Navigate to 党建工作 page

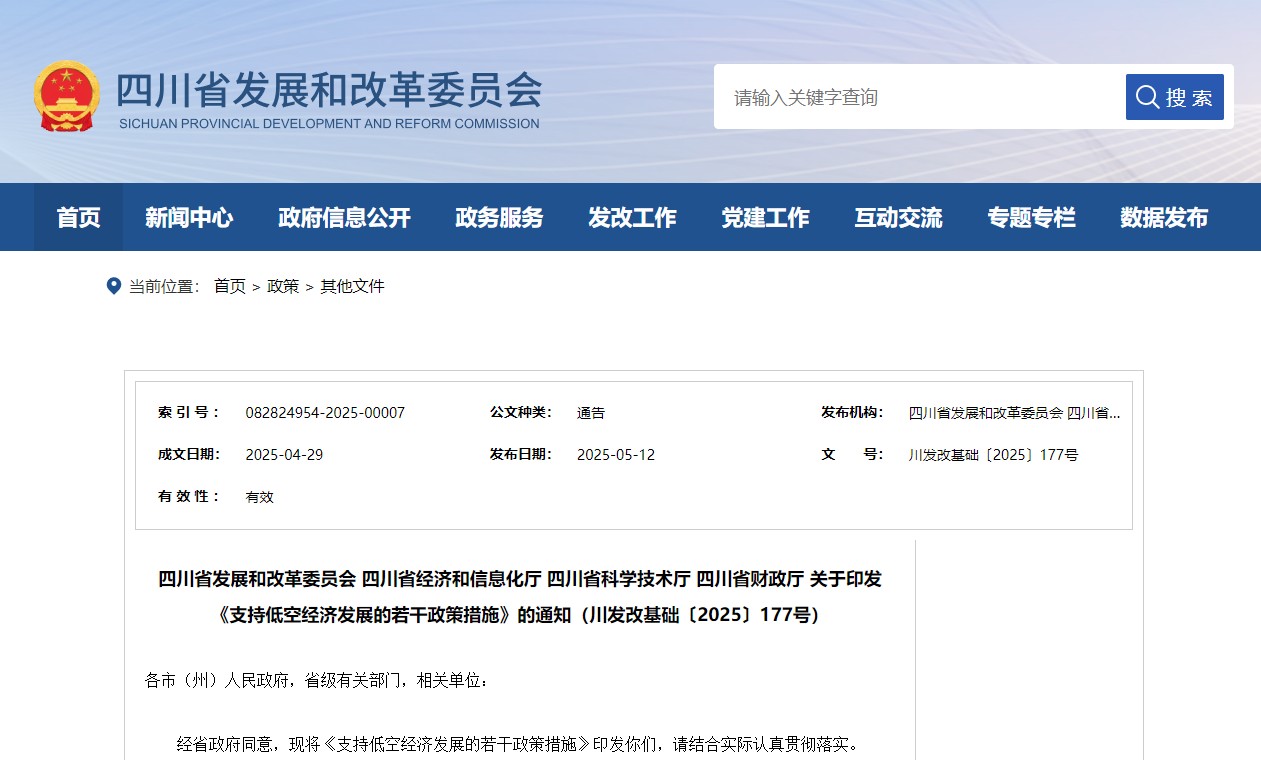(765, 217)
